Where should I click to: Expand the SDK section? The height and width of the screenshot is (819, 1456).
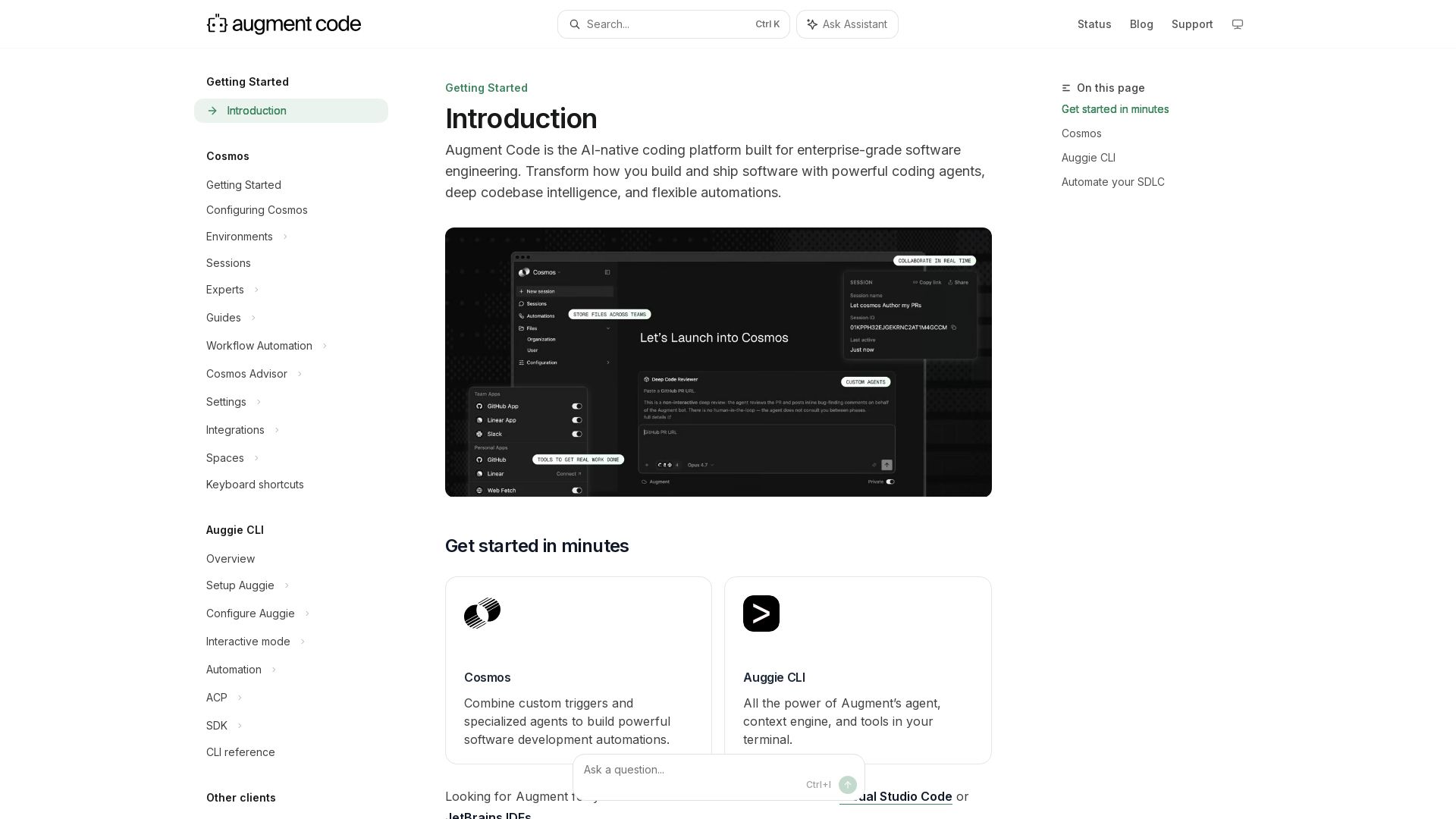(240, 726)
